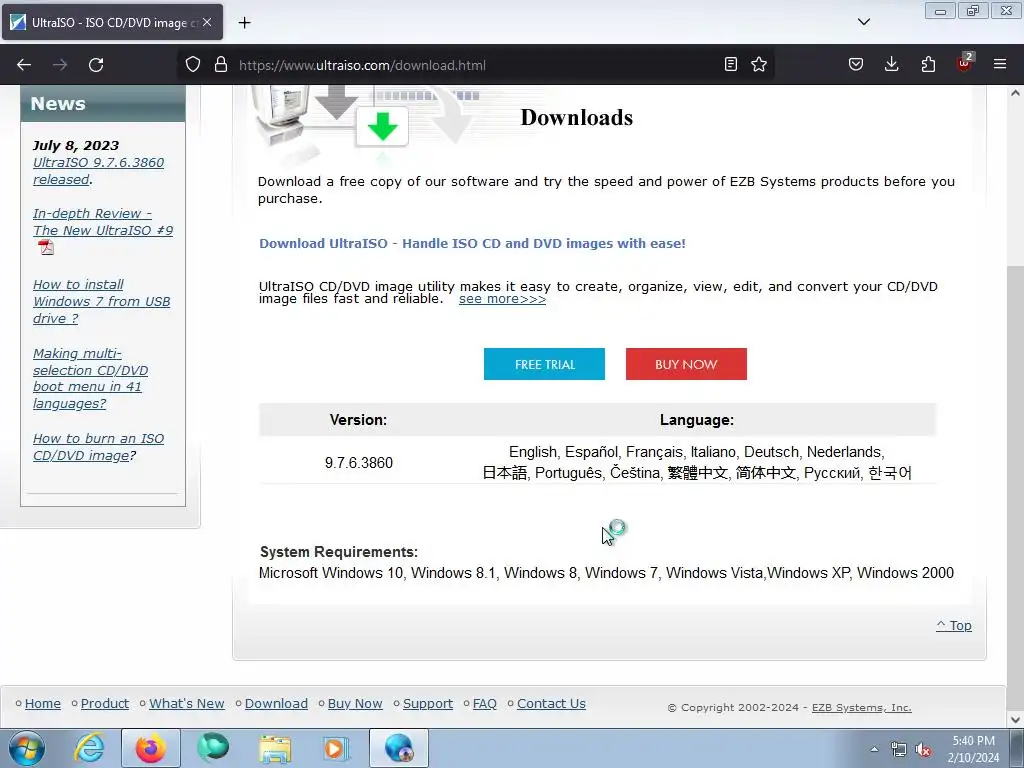The width and height of the screenshot is (1024, 768).
Task: Click the URL address field
Action: click(477, 65)
